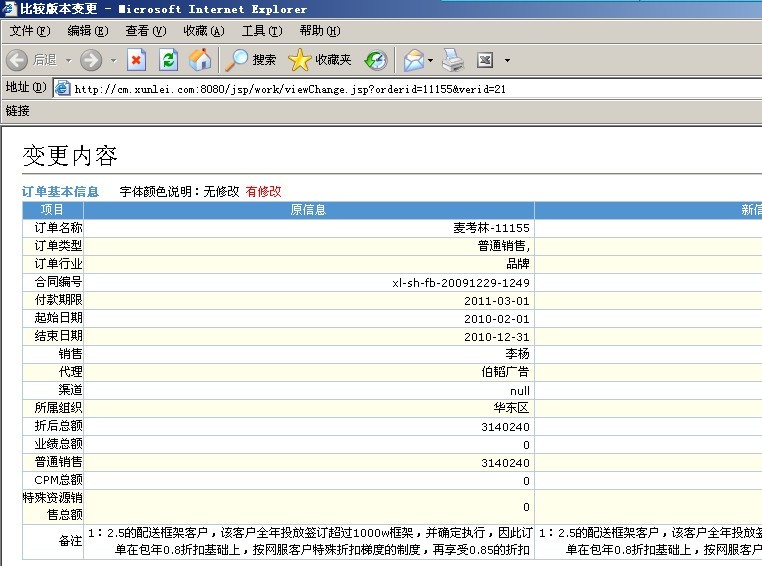Open the 帮助(H) menu

click(x=320, y=31)
